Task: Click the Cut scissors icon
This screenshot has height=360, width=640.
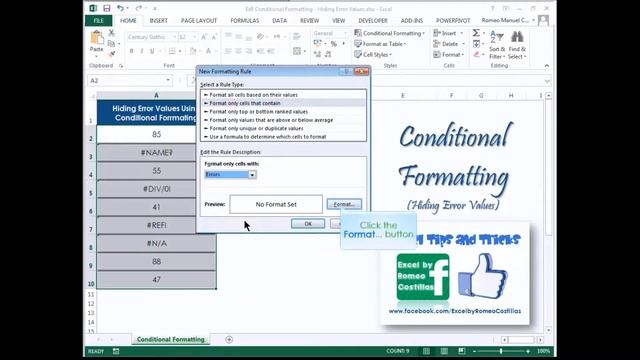Action: 111,33
